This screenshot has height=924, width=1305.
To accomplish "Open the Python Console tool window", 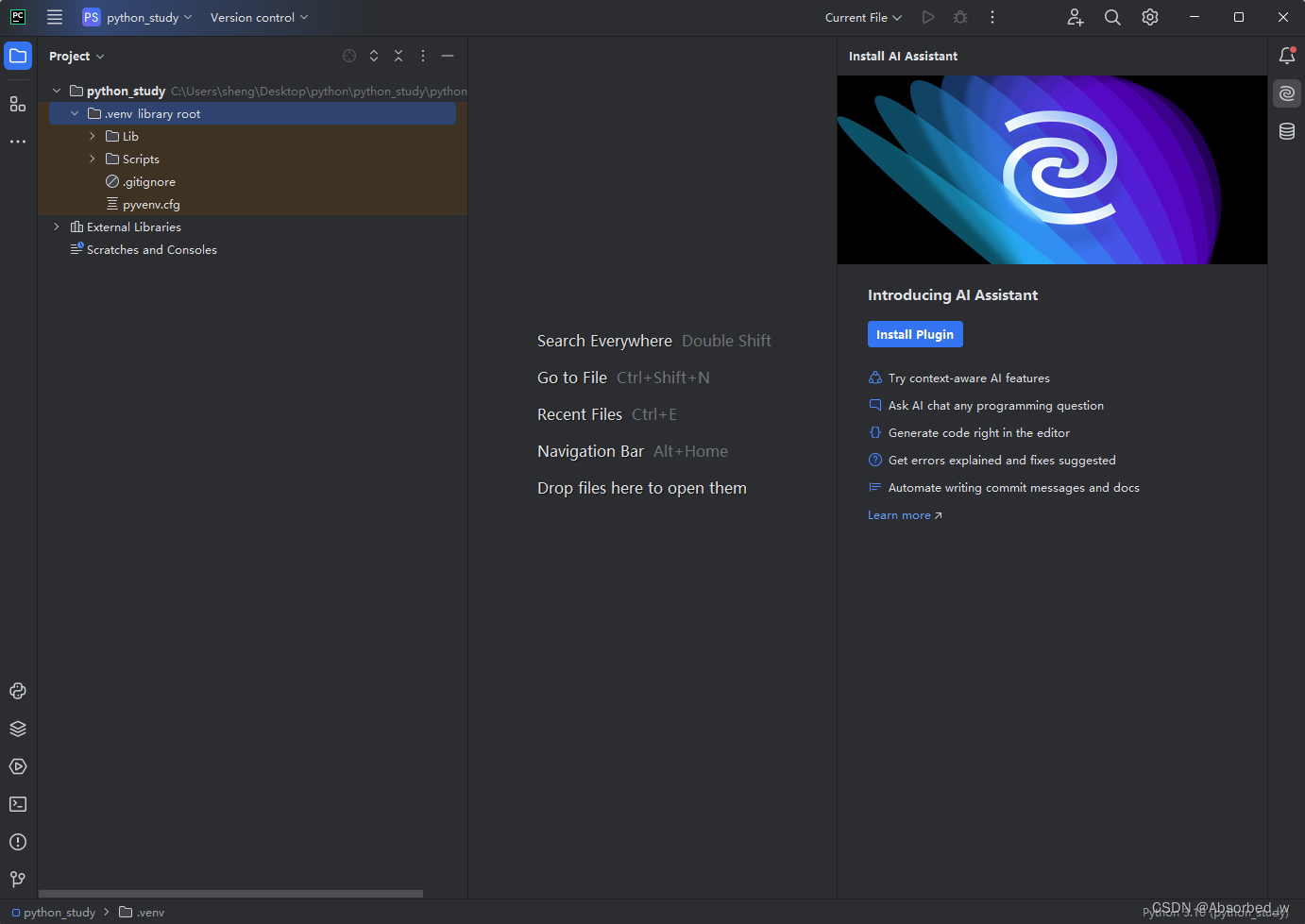I will 18,691.
